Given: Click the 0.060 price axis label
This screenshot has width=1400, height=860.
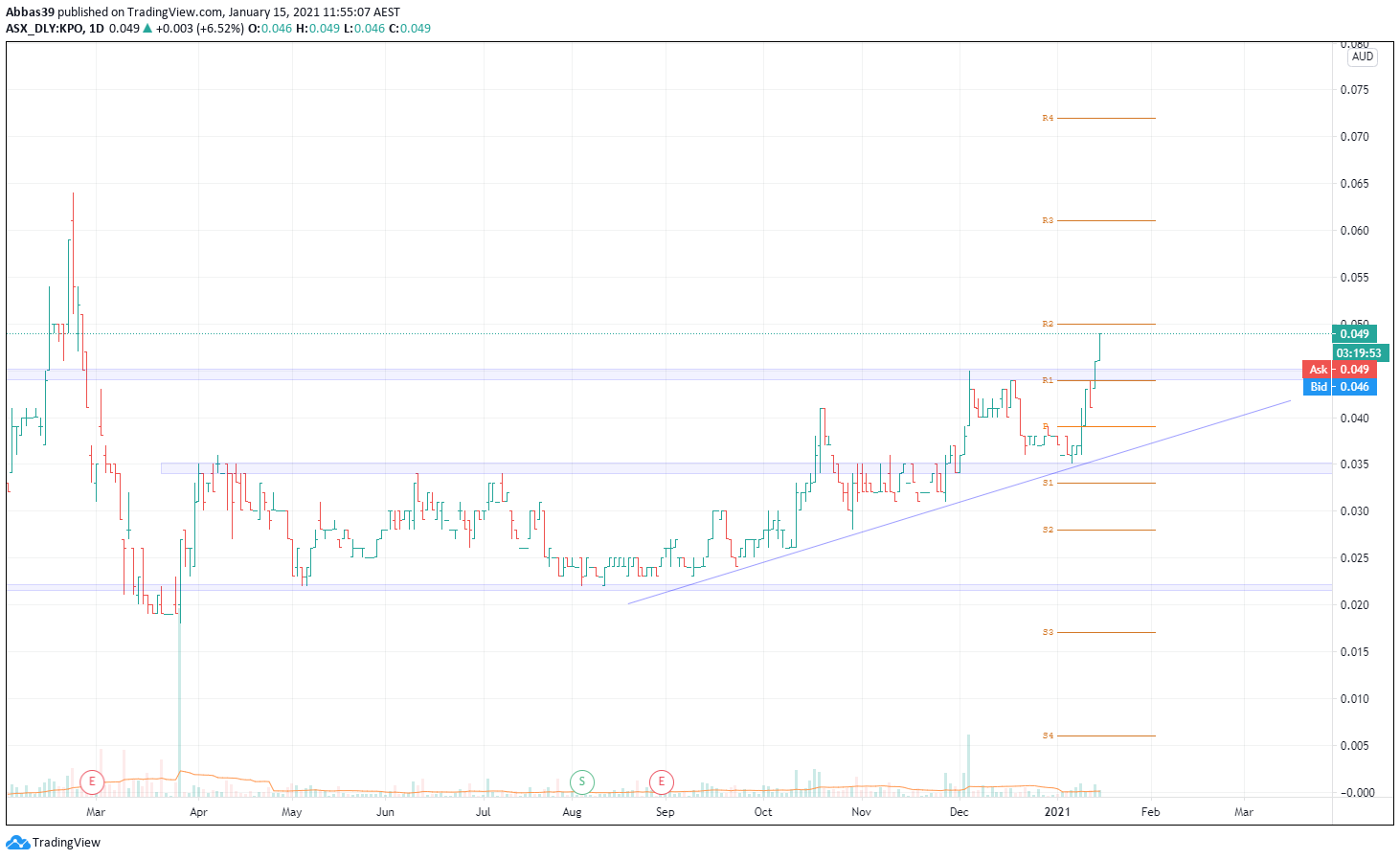Looking at the screenshot, I should click(x=1354, y=231).
